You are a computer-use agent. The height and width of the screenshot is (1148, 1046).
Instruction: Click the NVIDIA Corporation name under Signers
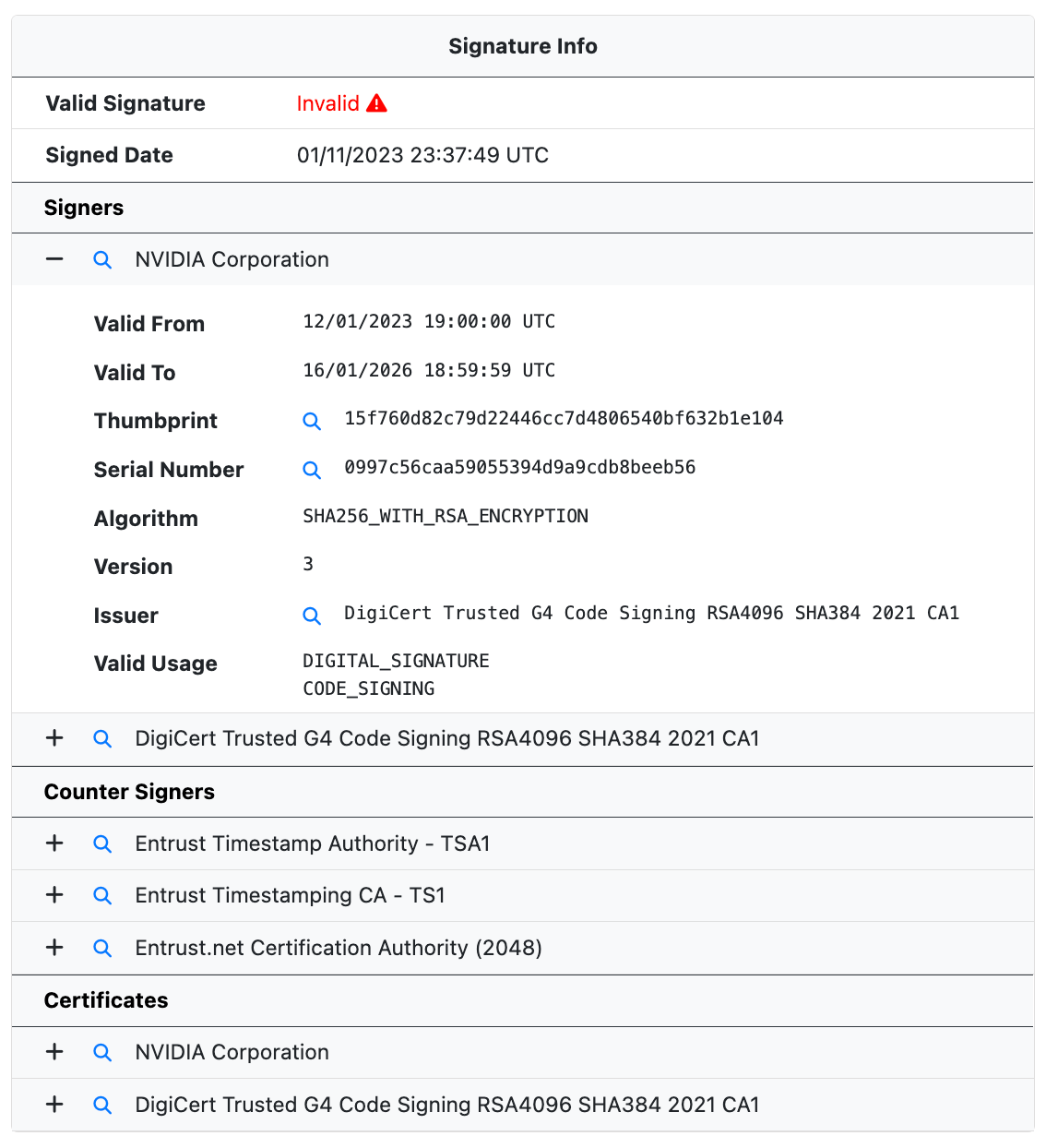[232, 259]
